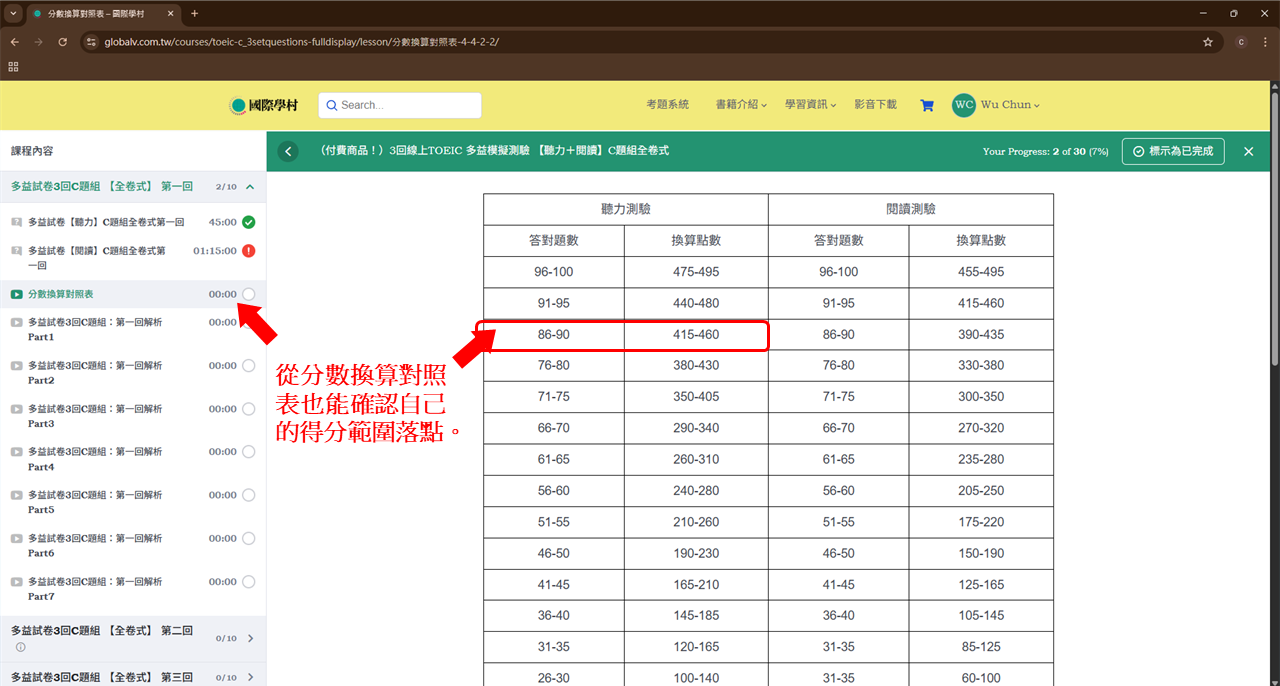Open a new browser tab

pos(194,14)
